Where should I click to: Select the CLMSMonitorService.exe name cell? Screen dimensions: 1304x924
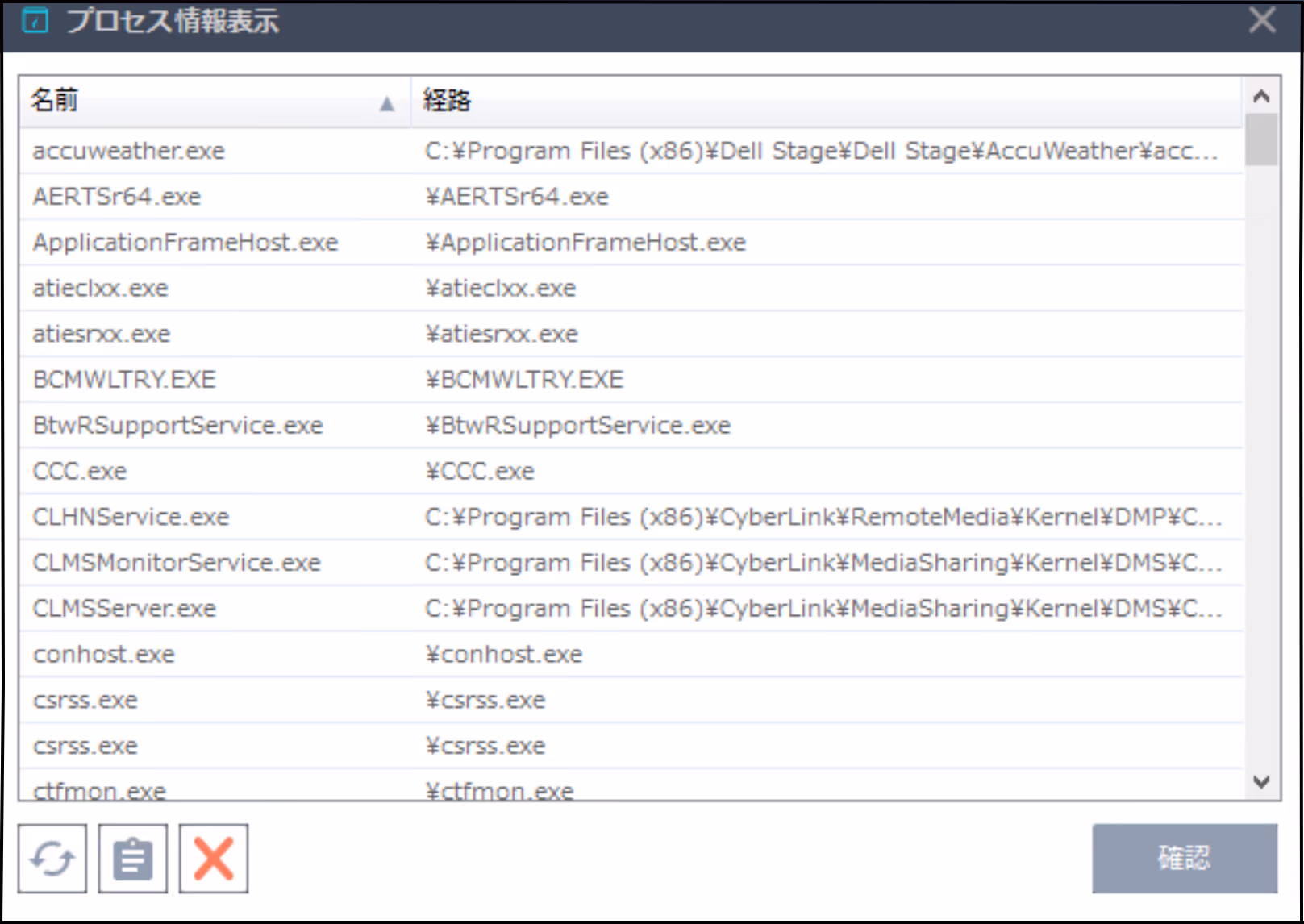click(x=215, y=563)
